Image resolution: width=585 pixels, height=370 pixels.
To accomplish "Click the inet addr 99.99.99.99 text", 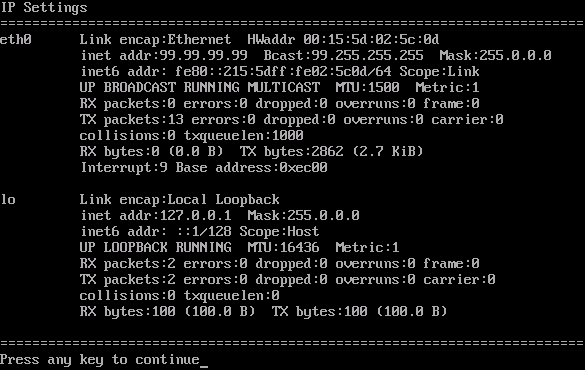I will pyautogui.click(x=164, y=55).
